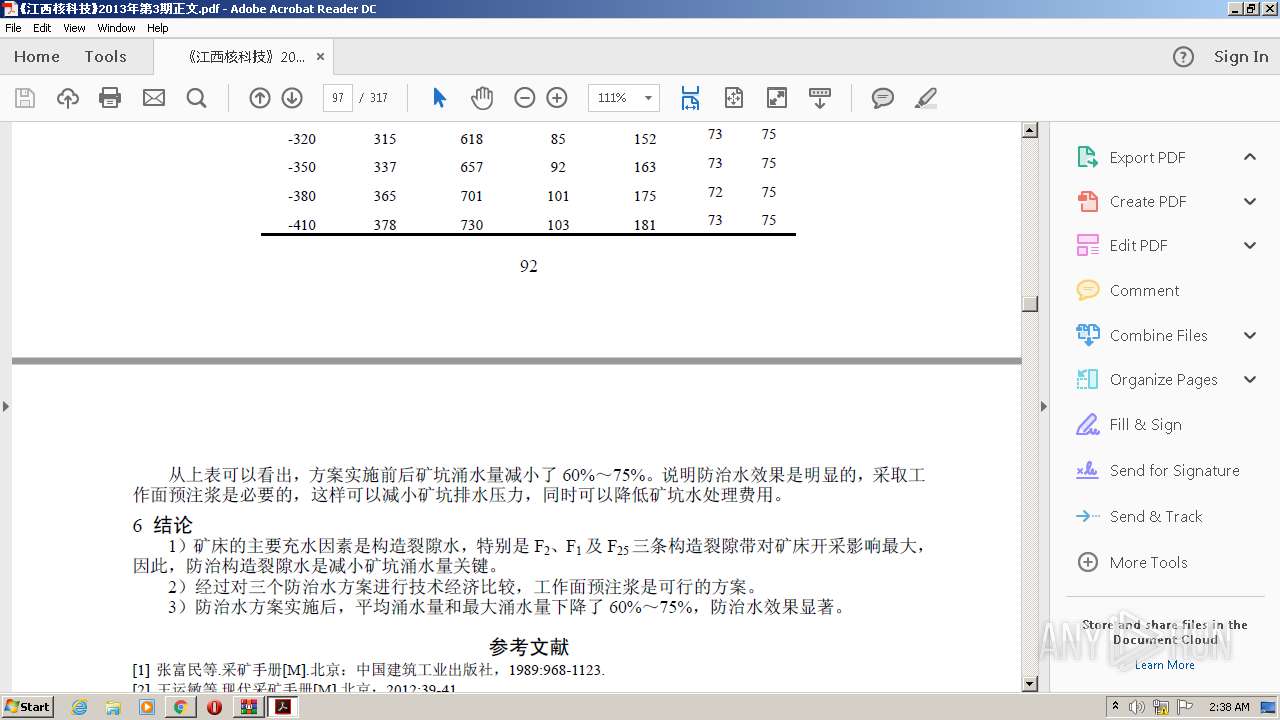Screen dimensions: 1280x720
Task: Go to next page arrow
Action: (292, 98)
